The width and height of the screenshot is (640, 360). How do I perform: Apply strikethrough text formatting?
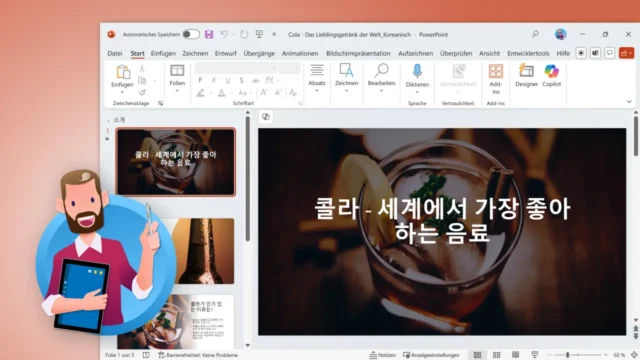tap(256, 80)
